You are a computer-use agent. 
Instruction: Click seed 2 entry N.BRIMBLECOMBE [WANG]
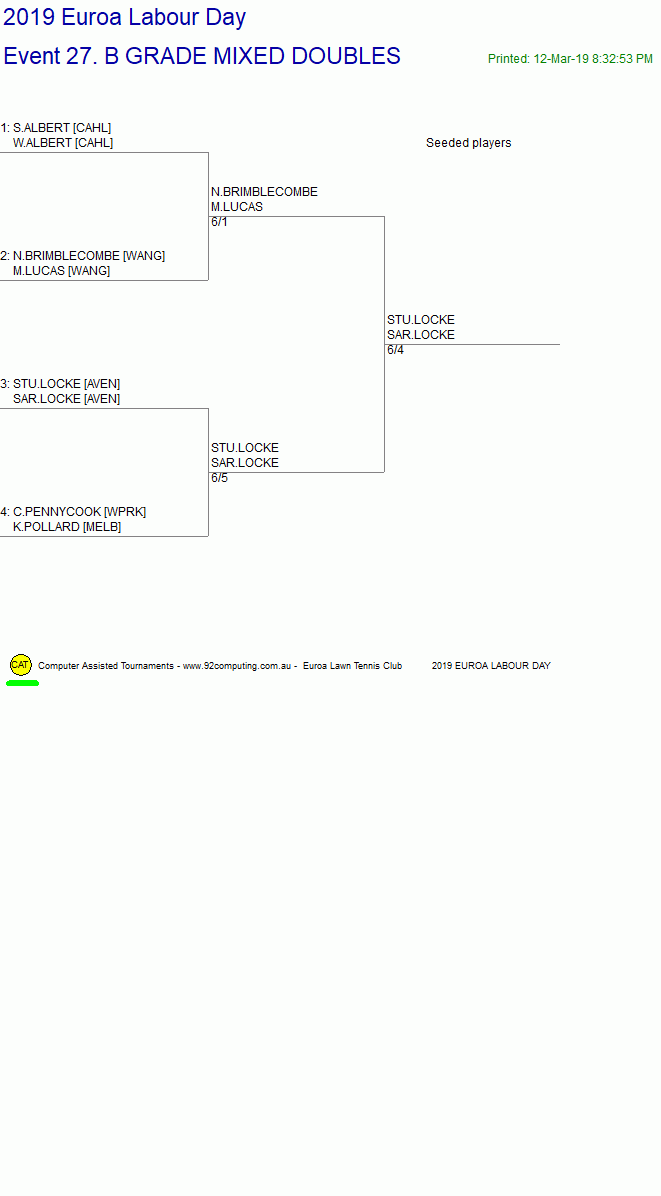(83, 256)
